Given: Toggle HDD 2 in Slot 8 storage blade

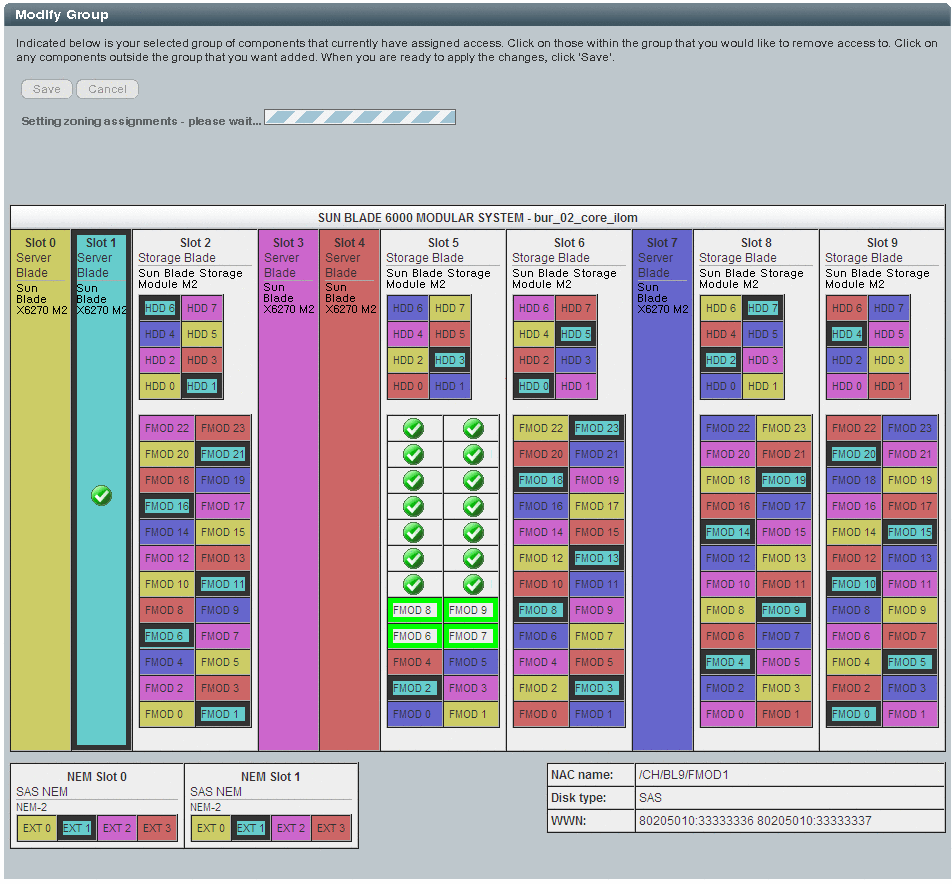Looking at the screenshot, I should [x=721, y=360].
